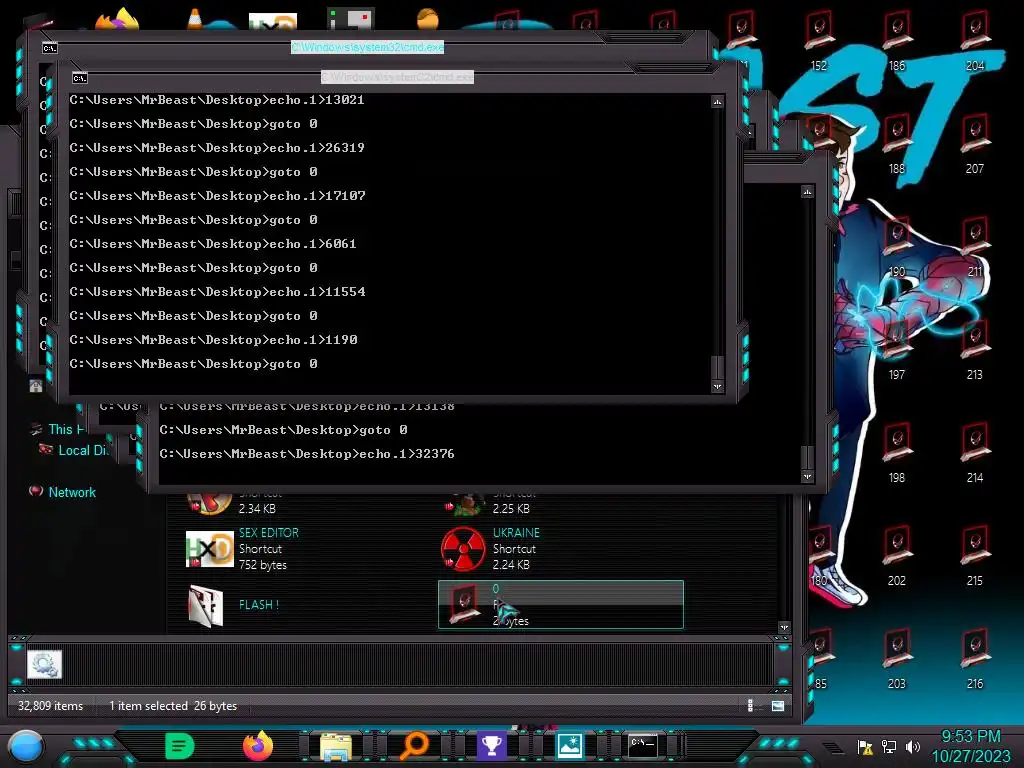This screenshot has width=1024, height=768.
Task: Select the UKRAINE radiation shortcut in Explorer
Action: tap(491, 549)
